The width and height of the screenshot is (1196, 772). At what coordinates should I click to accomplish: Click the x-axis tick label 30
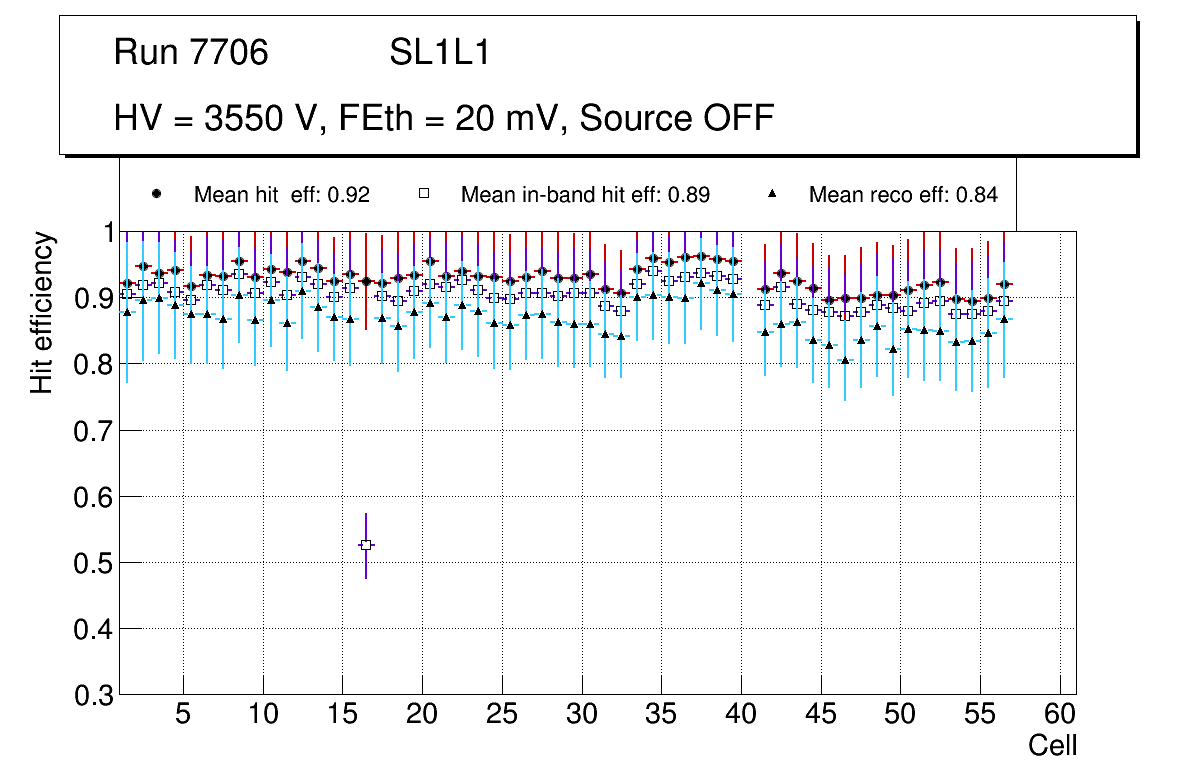581,716
